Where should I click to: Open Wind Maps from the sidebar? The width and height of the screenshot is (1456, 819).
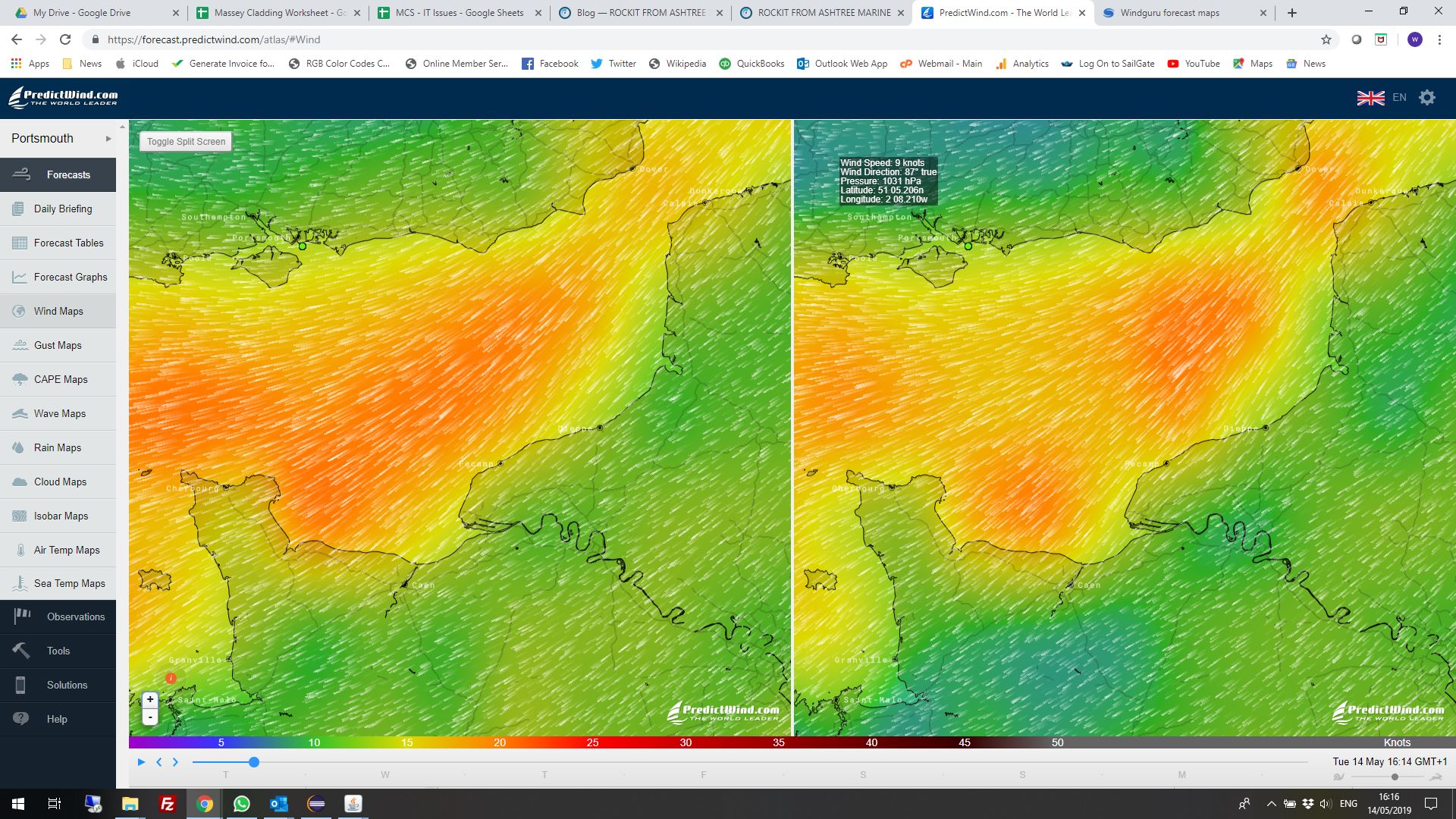coord(58,311)
